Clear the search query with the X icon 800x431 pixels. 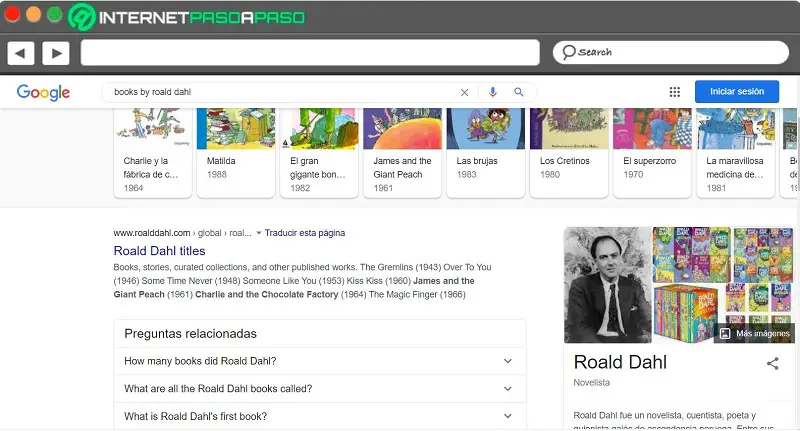[464, 92]
